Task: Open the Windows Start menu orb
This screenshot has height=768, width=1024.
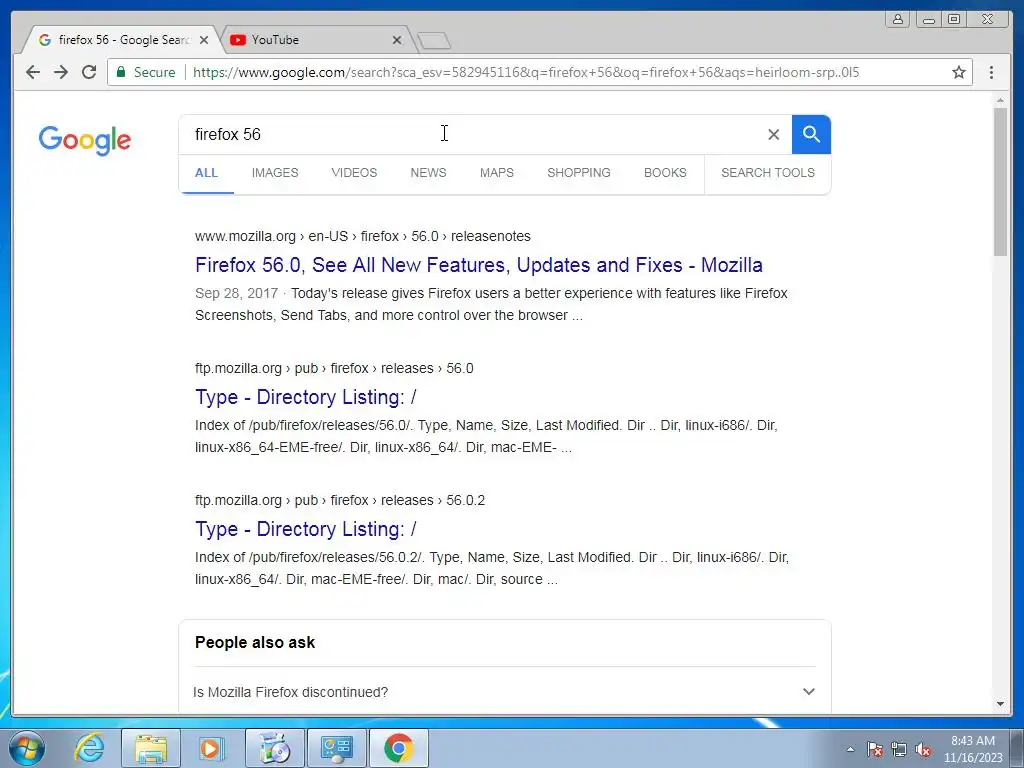Action: click(27, 748)
